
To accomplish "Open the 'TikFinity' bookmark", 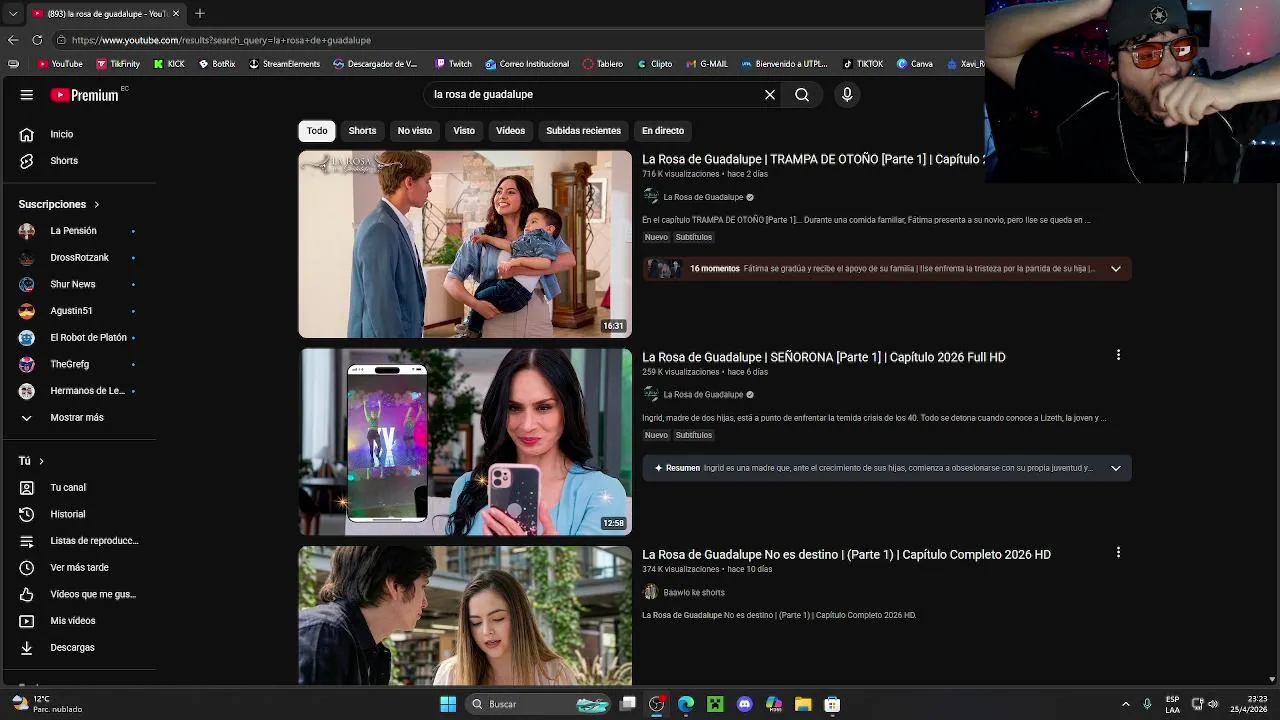I will pyautogui.click(x=118, y=64).
